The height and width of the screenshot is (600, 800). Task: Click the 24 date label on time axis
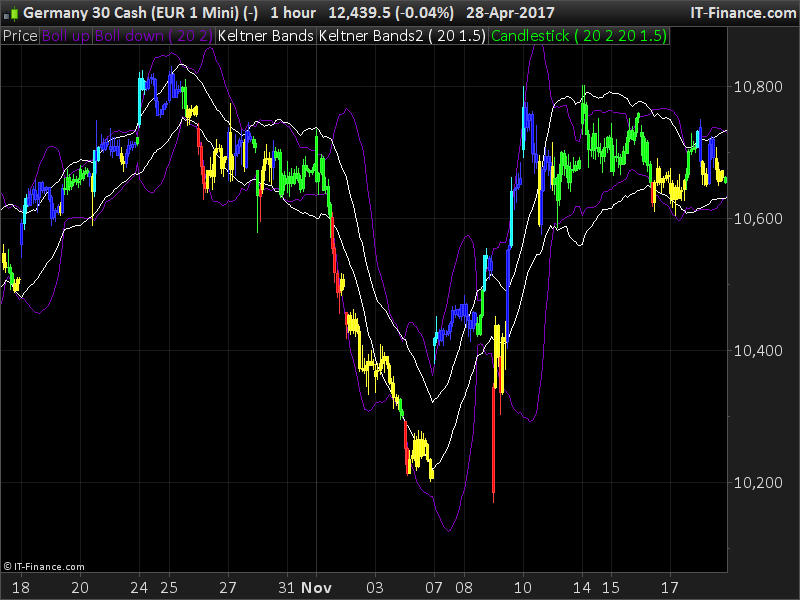139,588
